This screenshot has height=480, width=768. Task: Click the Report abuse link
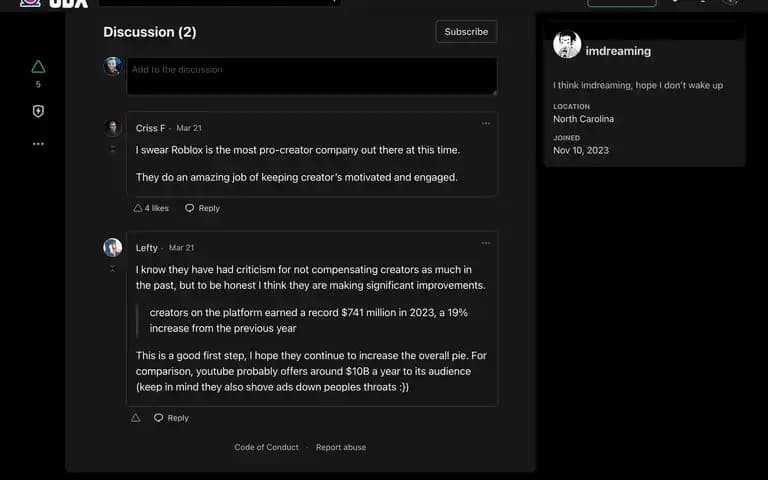coord(341,447)
